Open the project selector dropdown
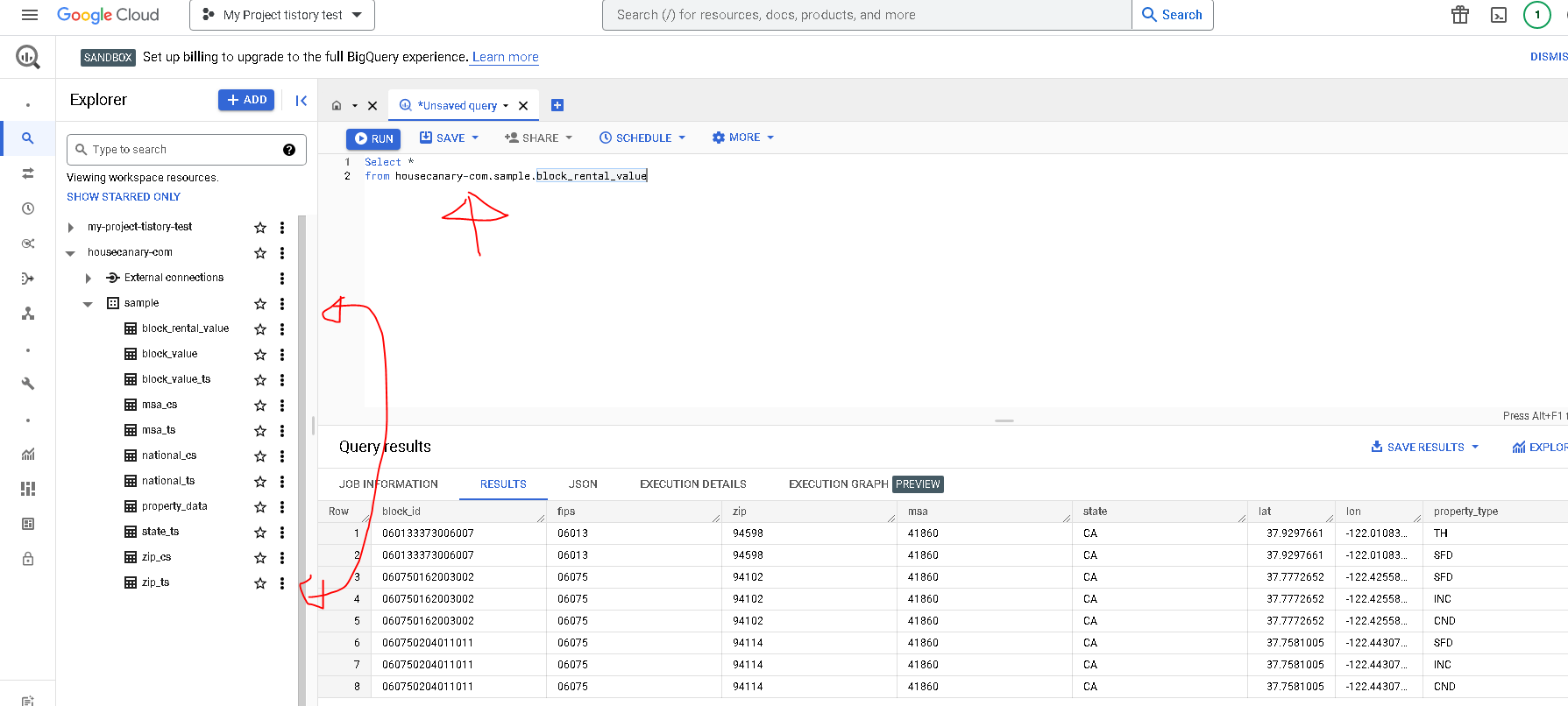Viewport: 1568px width, 706px height. click(282, 15)
